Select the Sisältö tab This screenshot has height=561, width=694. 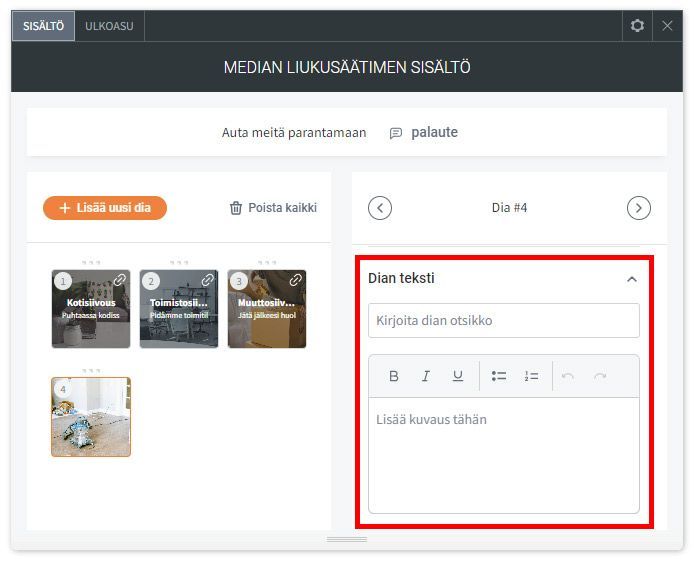pos(43,26)
